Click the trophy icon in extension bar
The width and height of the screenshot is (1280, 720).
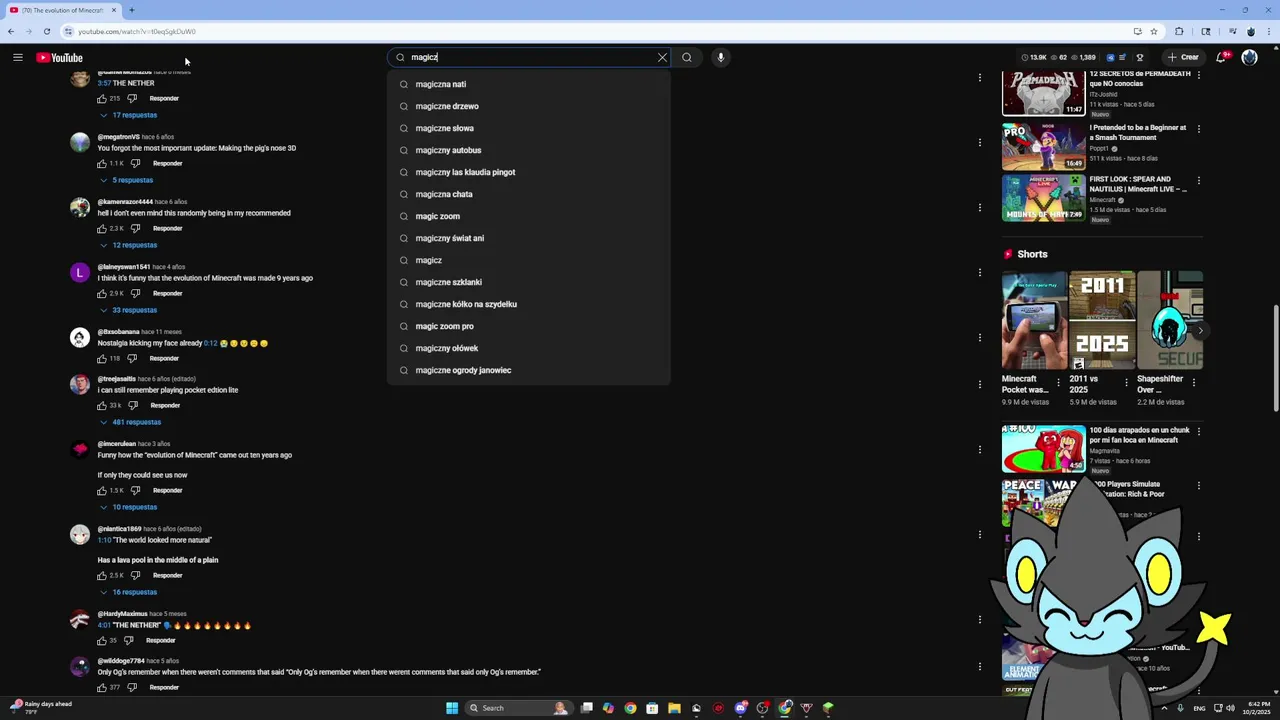(x=1140, y=58)
